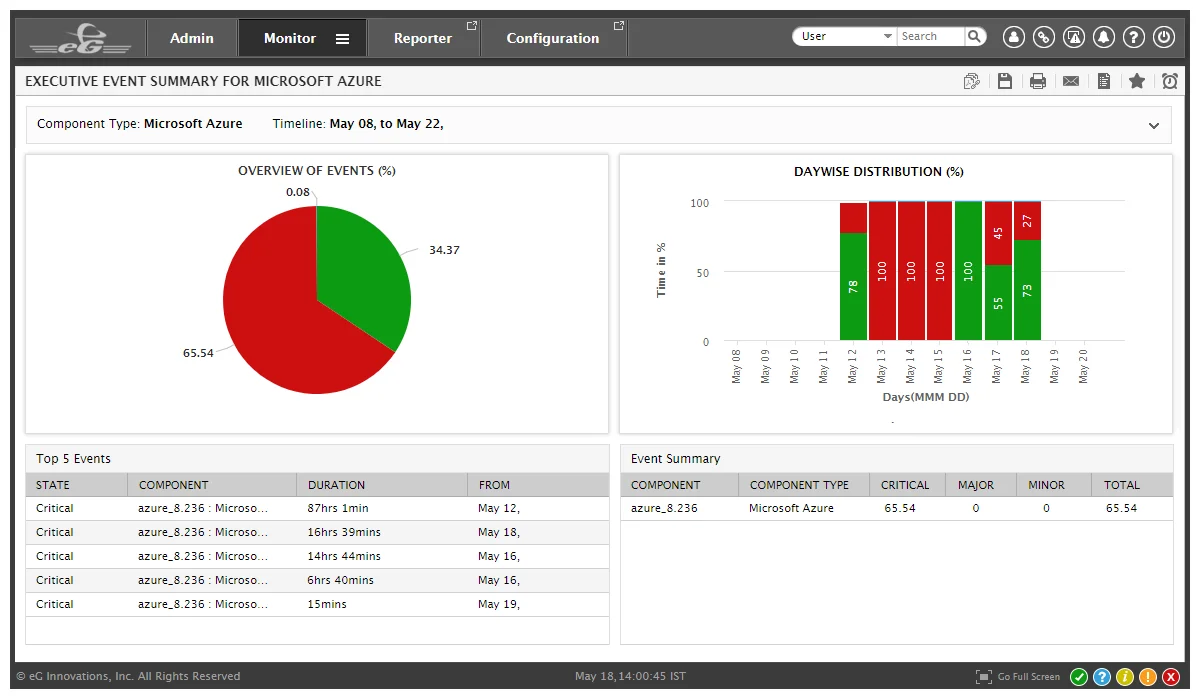
Task: Open the Configuration tab
Action: [x=553, y=38]
